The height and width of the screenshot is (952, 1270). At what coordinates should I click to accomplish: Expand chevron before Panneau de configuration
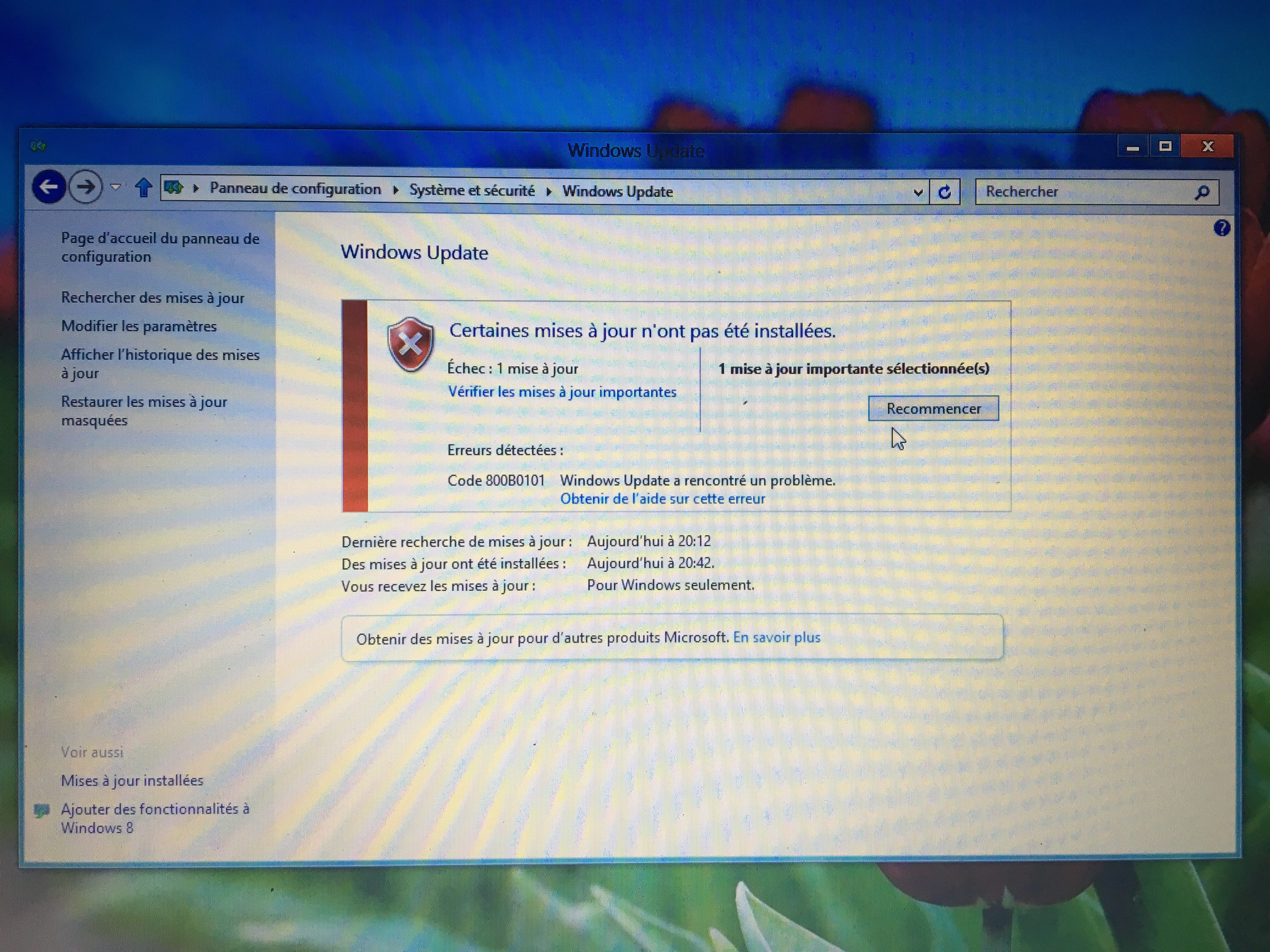click(196, 188)
